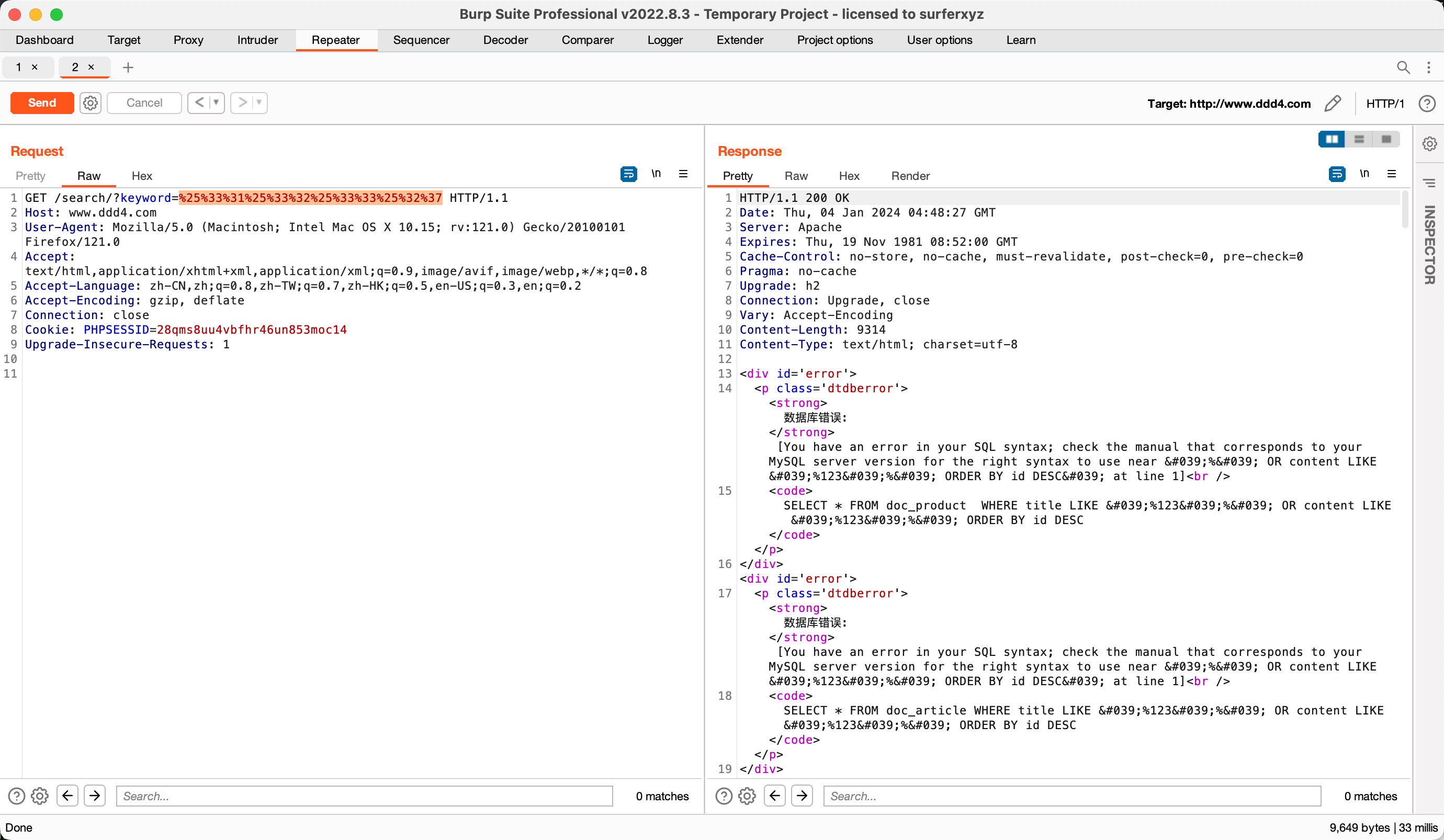Toggle non-printable characters in response editor
1444x840 pixels.
[1364, 174]
